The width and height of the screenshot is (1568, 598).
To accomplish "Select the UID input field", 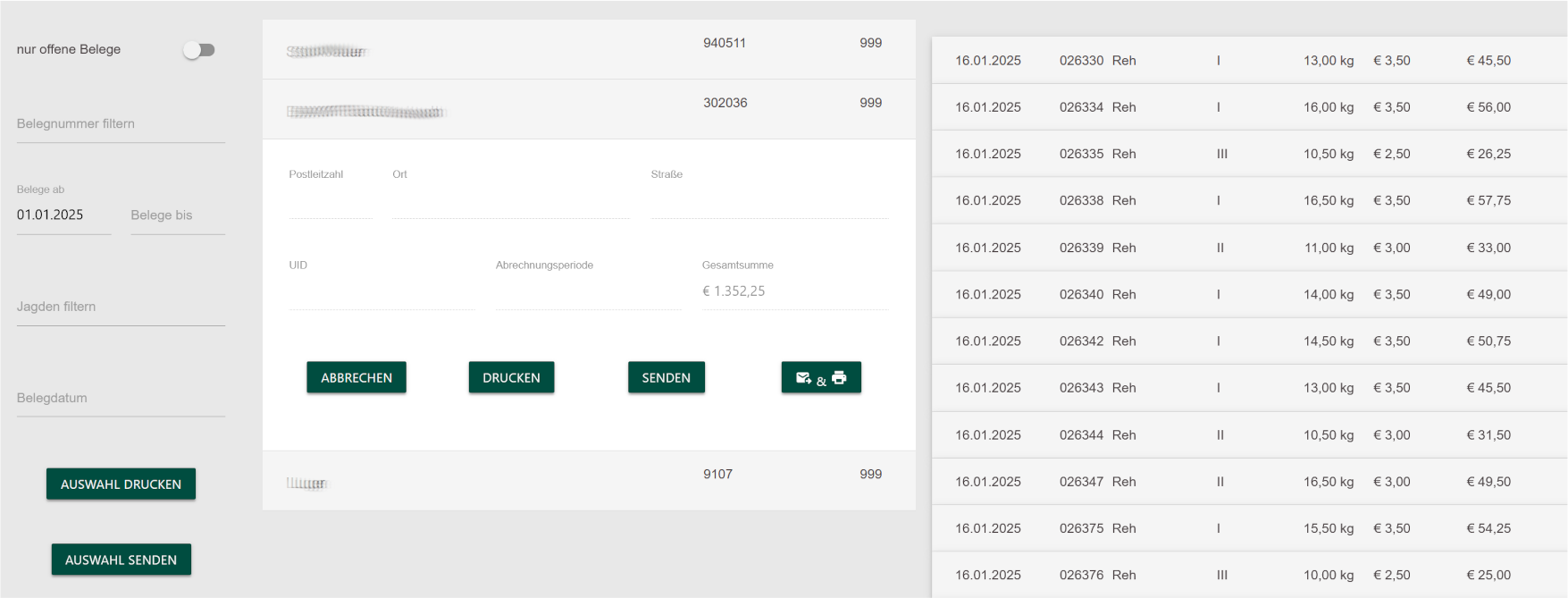I will [x=381, y=293].
